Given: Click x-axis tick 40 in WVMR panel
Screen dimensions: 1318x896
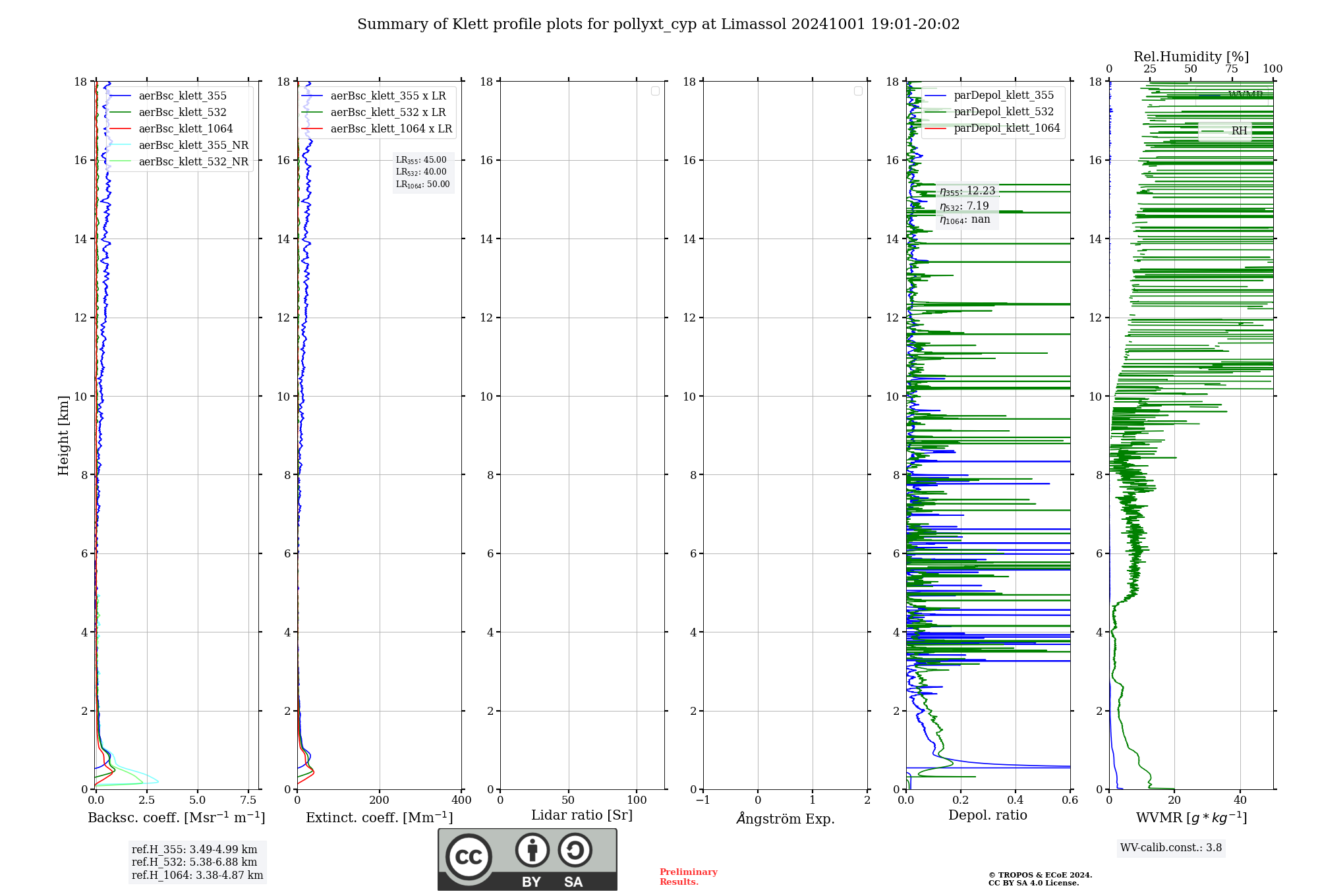Looking at the screenshot, I should 1240,800.
